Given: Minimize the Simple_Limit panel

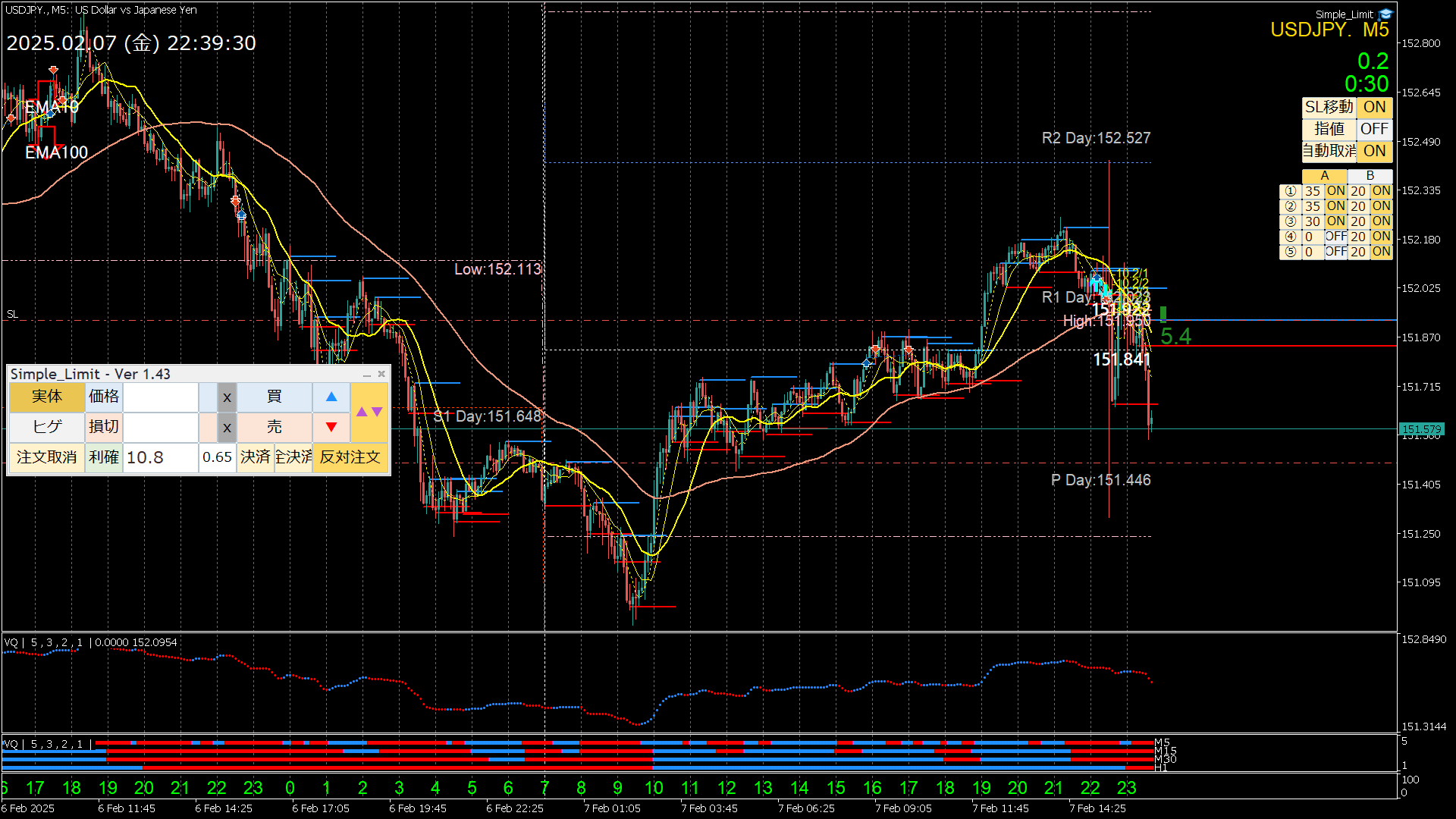Looking at the screenshot, I should click(x=367, y=375).
